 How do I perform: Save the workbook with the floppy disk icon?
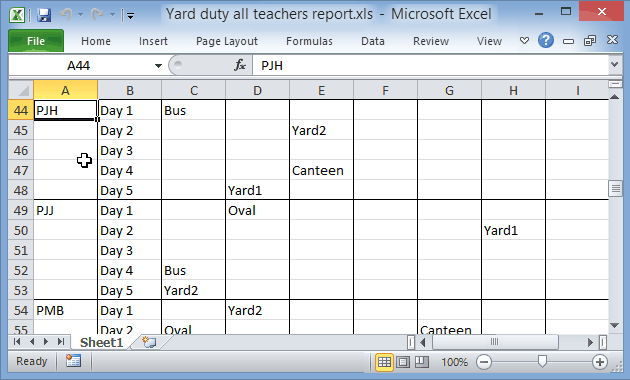point(44,15)
